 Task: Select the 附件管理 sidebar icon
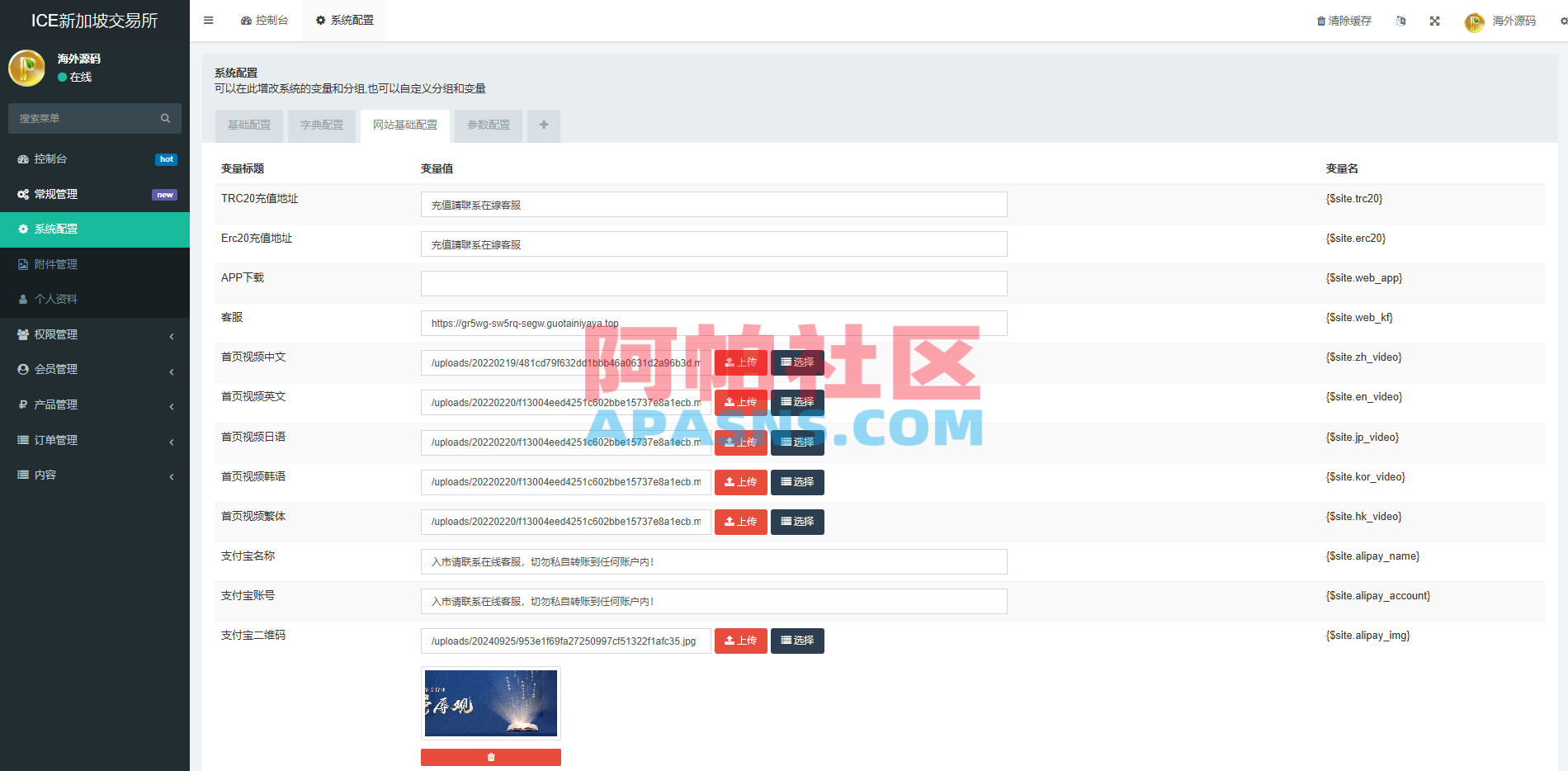coord(22,264)
